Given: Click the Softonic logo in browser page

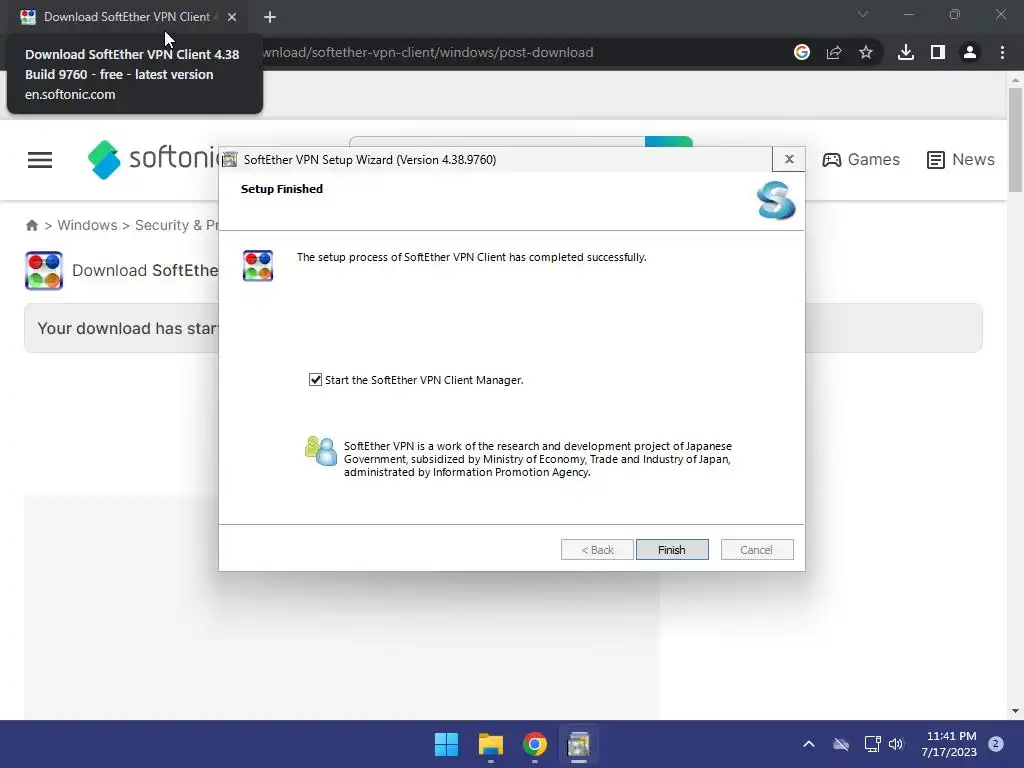Looking at the screenshot, I should click(x=153, y=159).
